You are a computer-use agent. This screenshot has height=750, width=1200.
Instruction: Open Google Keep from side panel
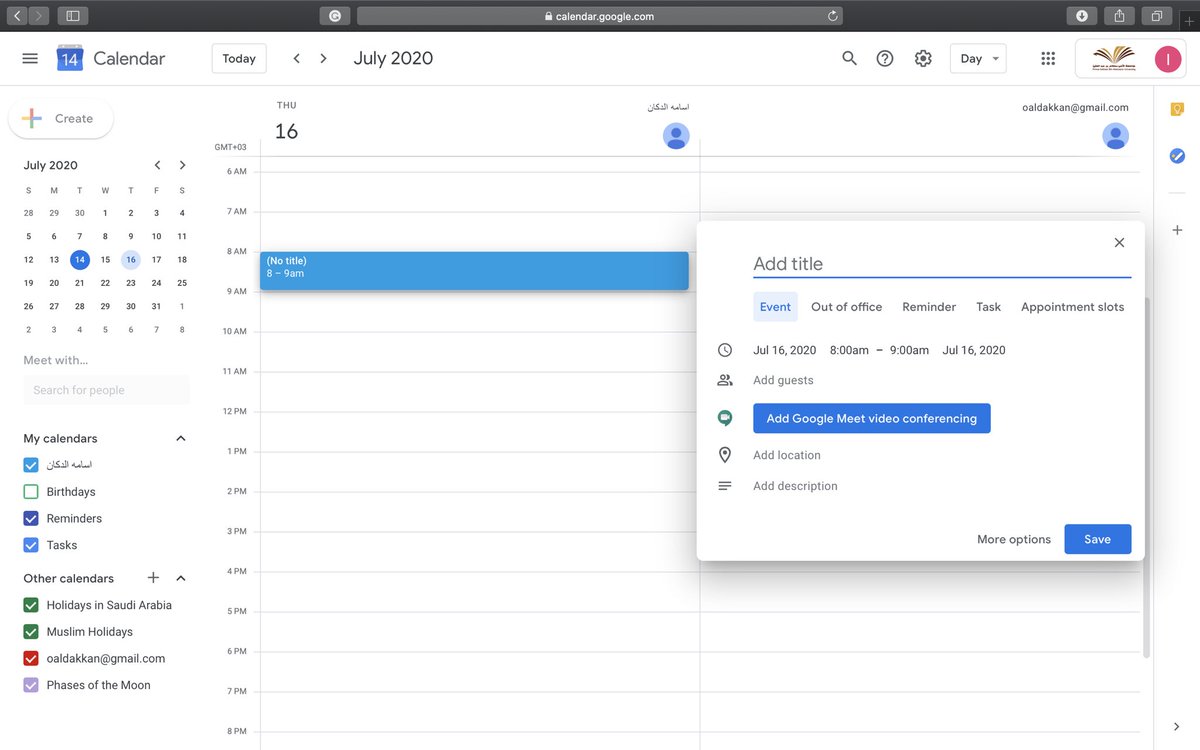(x=1177, y=109)
